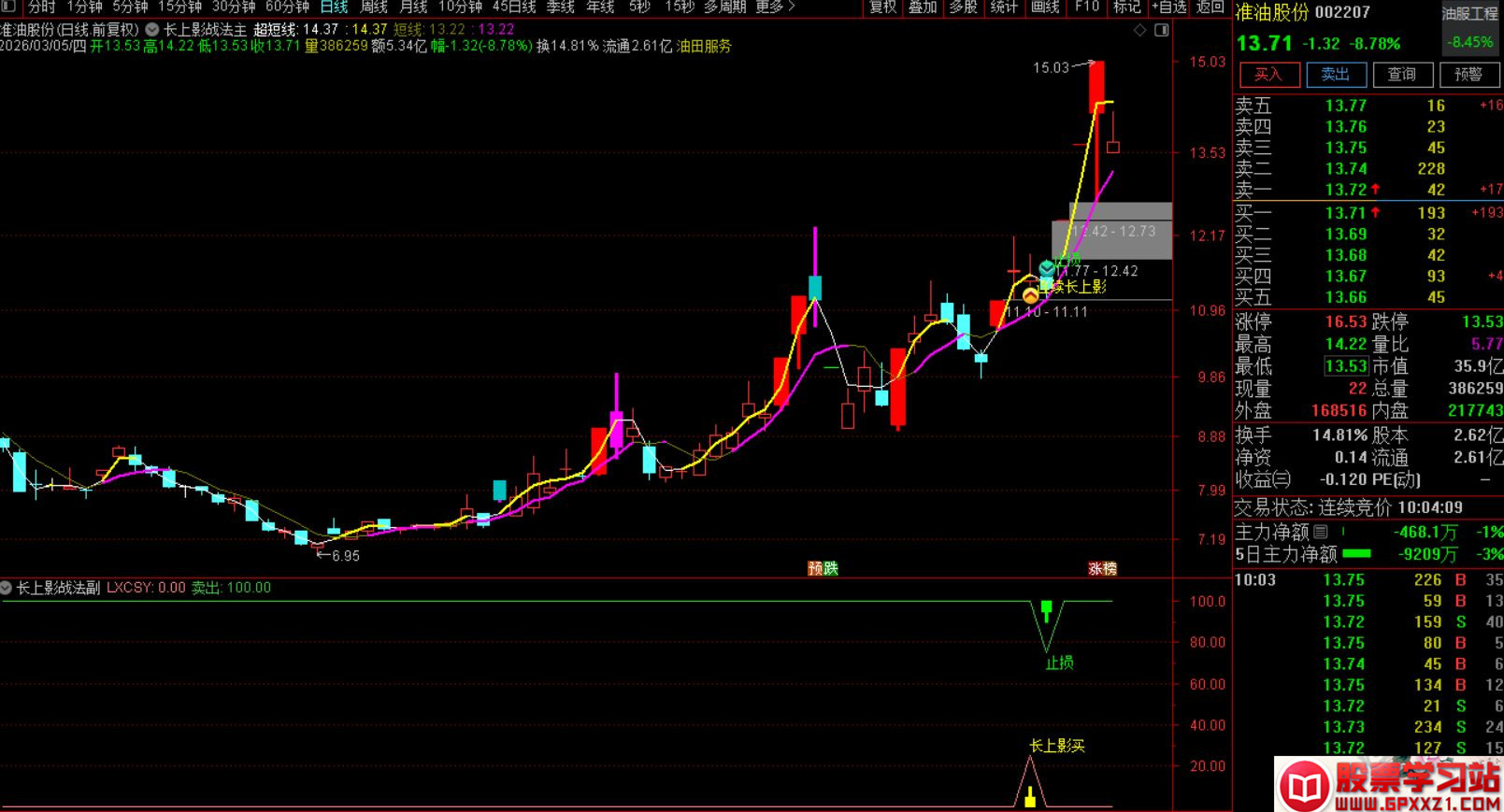The height and width of the screenshot is (812, 1504).
Task: Click the orange up-arrow buy signal marker
Action: (1030, 296)
